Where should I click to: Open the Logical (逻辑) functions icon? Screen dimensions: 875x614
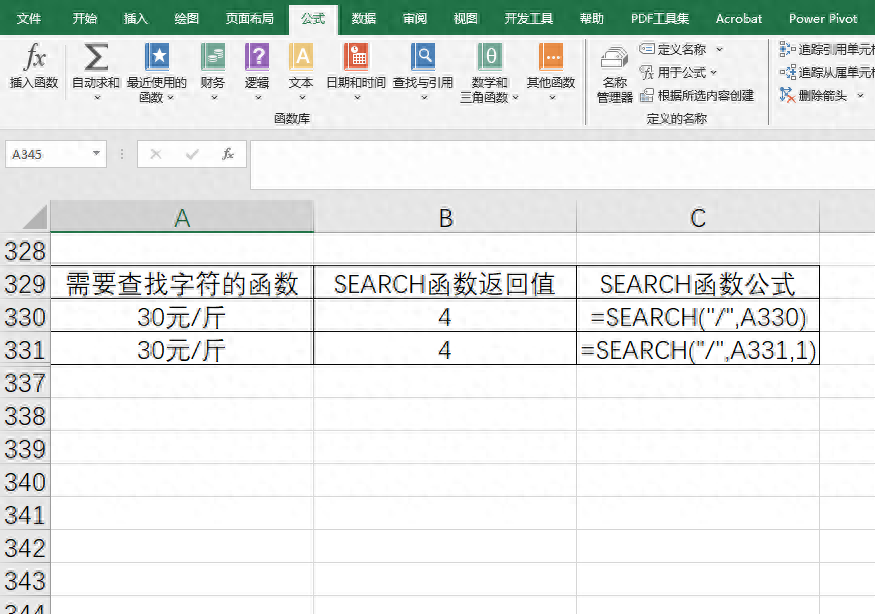point(257,56)
